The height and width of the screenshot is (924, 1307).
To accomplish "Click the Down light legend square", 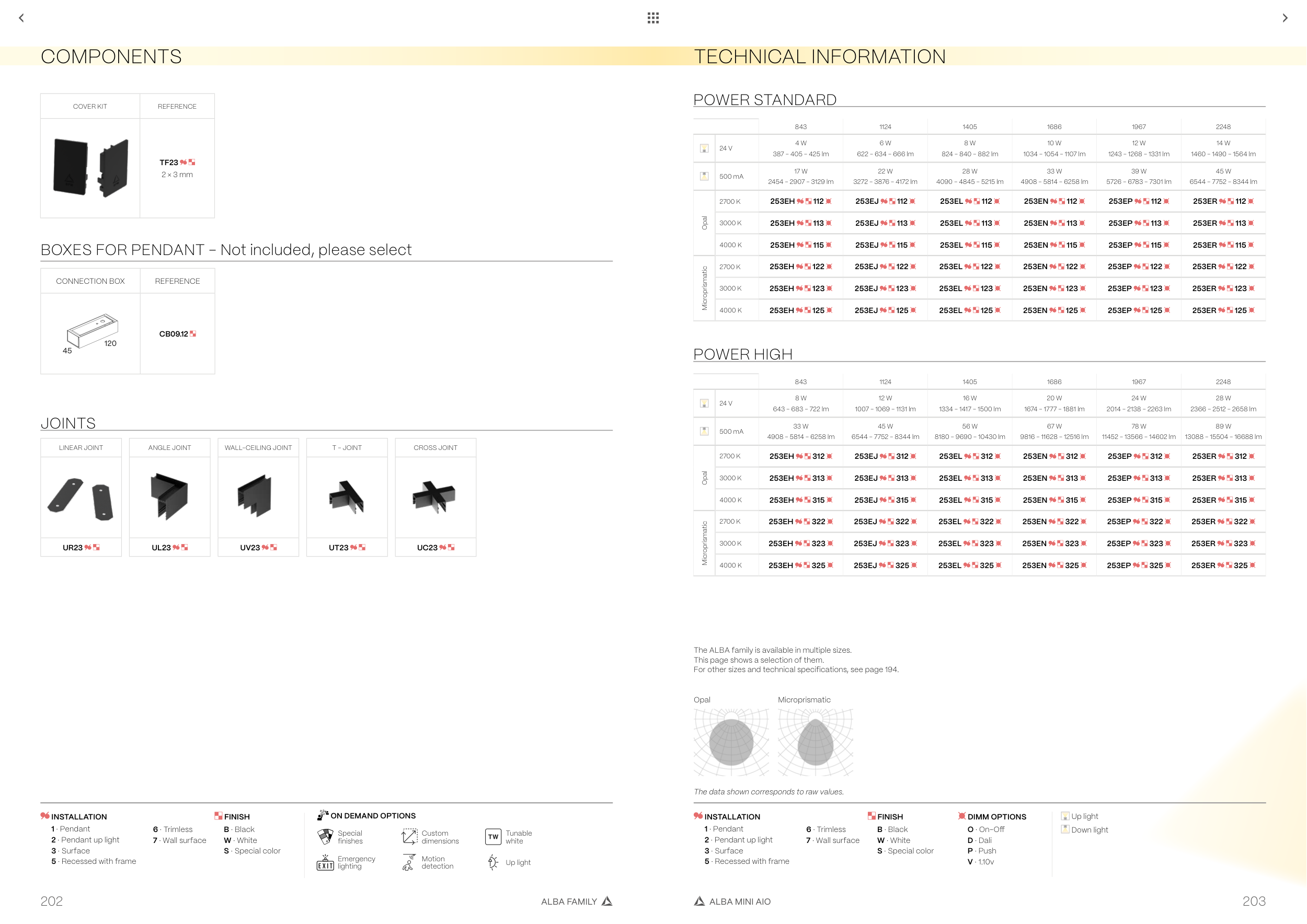I will 1065,829.
